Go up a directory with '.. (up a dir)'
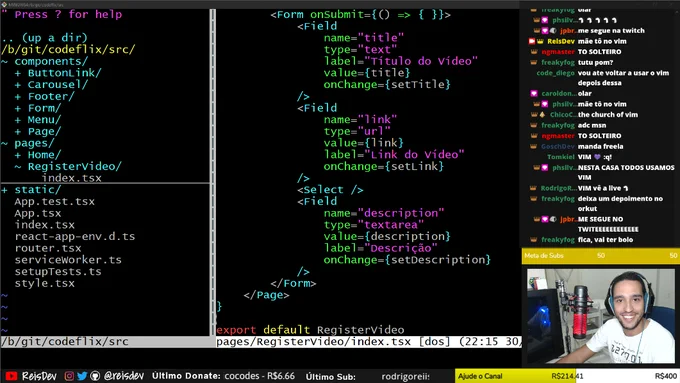This screenshot has height=383, width=680. pos(45,38)
